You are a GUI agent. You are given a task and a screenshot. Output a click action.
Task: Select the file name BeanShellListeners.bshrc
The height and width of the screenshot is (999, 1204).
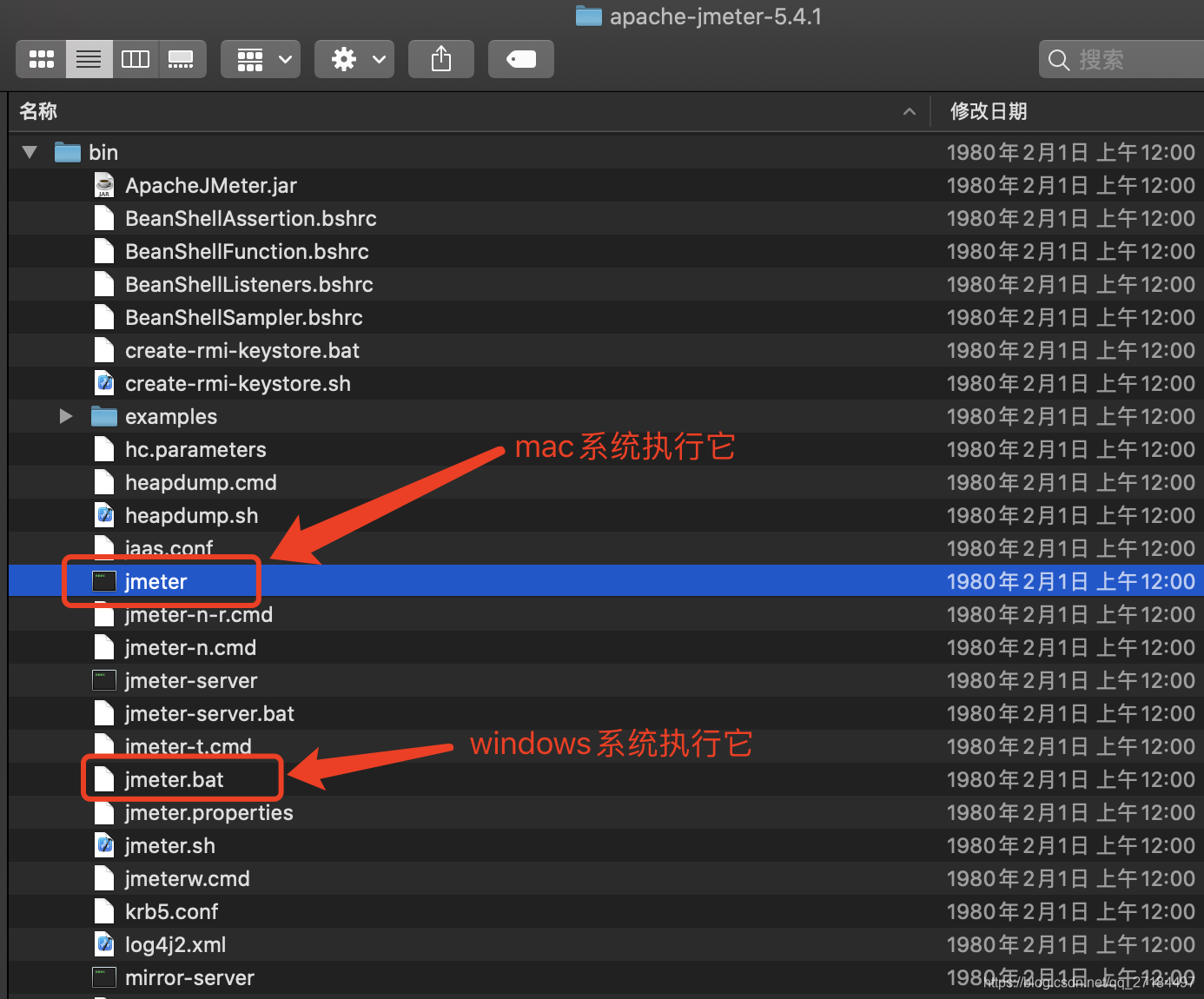click(249, 284)
